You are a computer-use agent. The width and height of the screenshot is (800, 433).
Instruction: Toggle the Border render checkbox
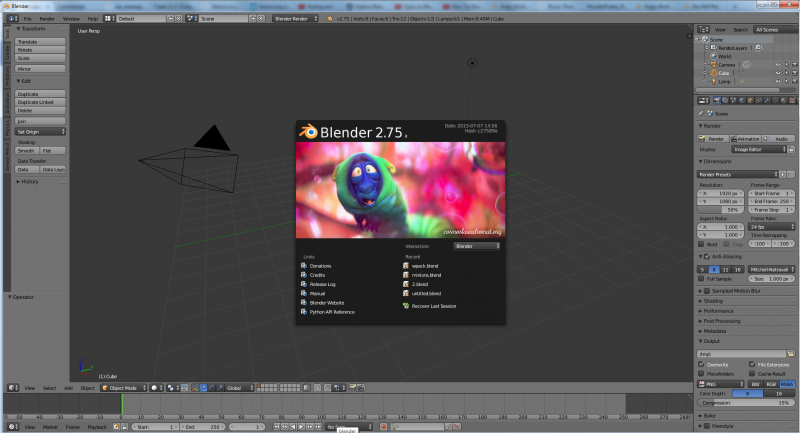pos(702,244)
